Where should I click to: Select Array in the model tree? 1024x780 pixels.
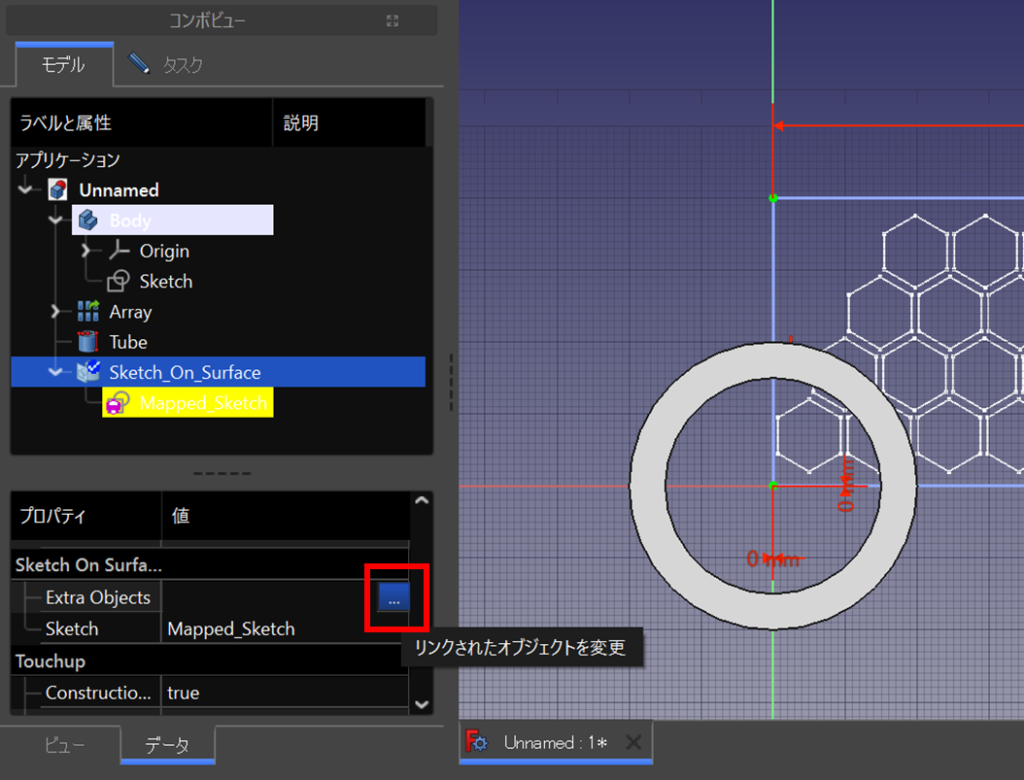coord(130,312)
